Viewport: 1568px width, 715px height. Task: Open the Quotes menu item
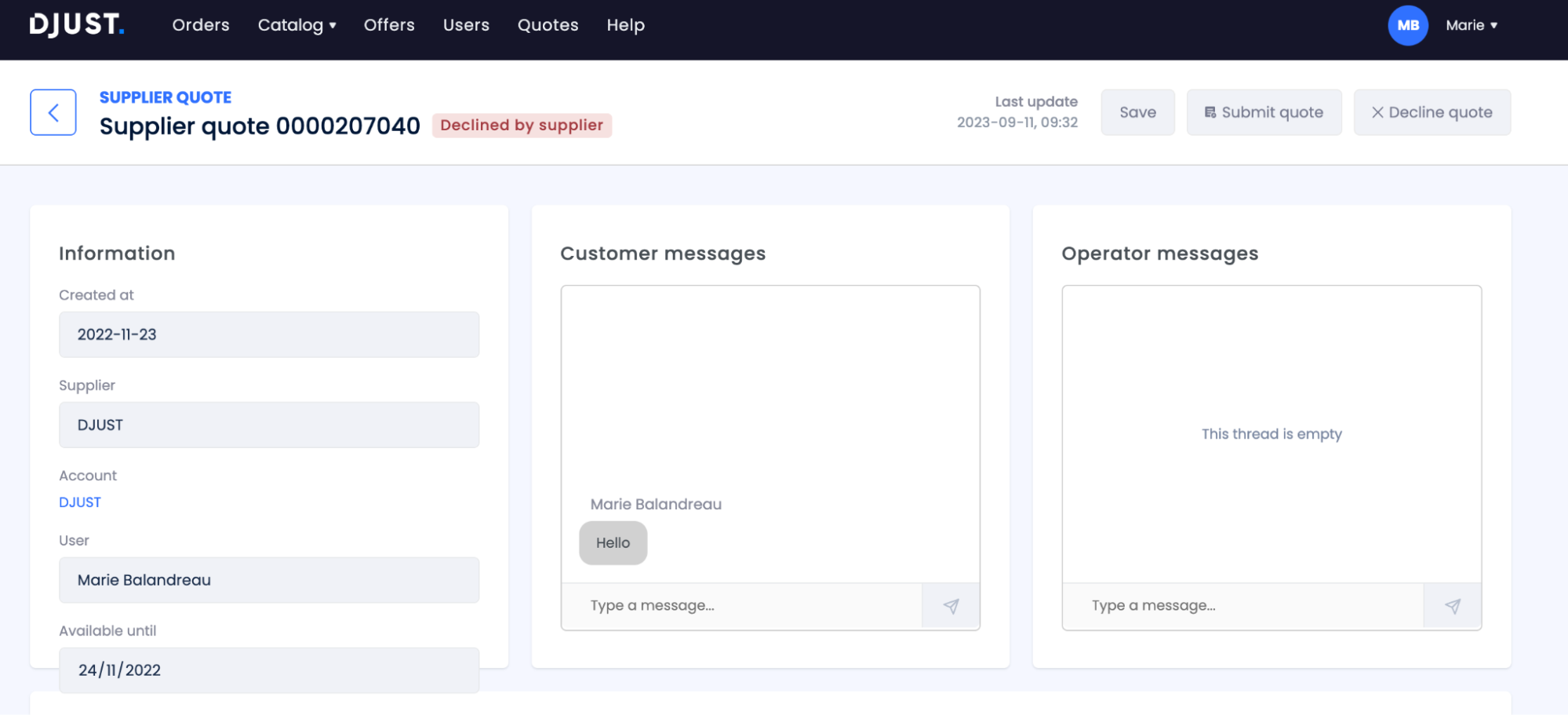click(548, 25)
